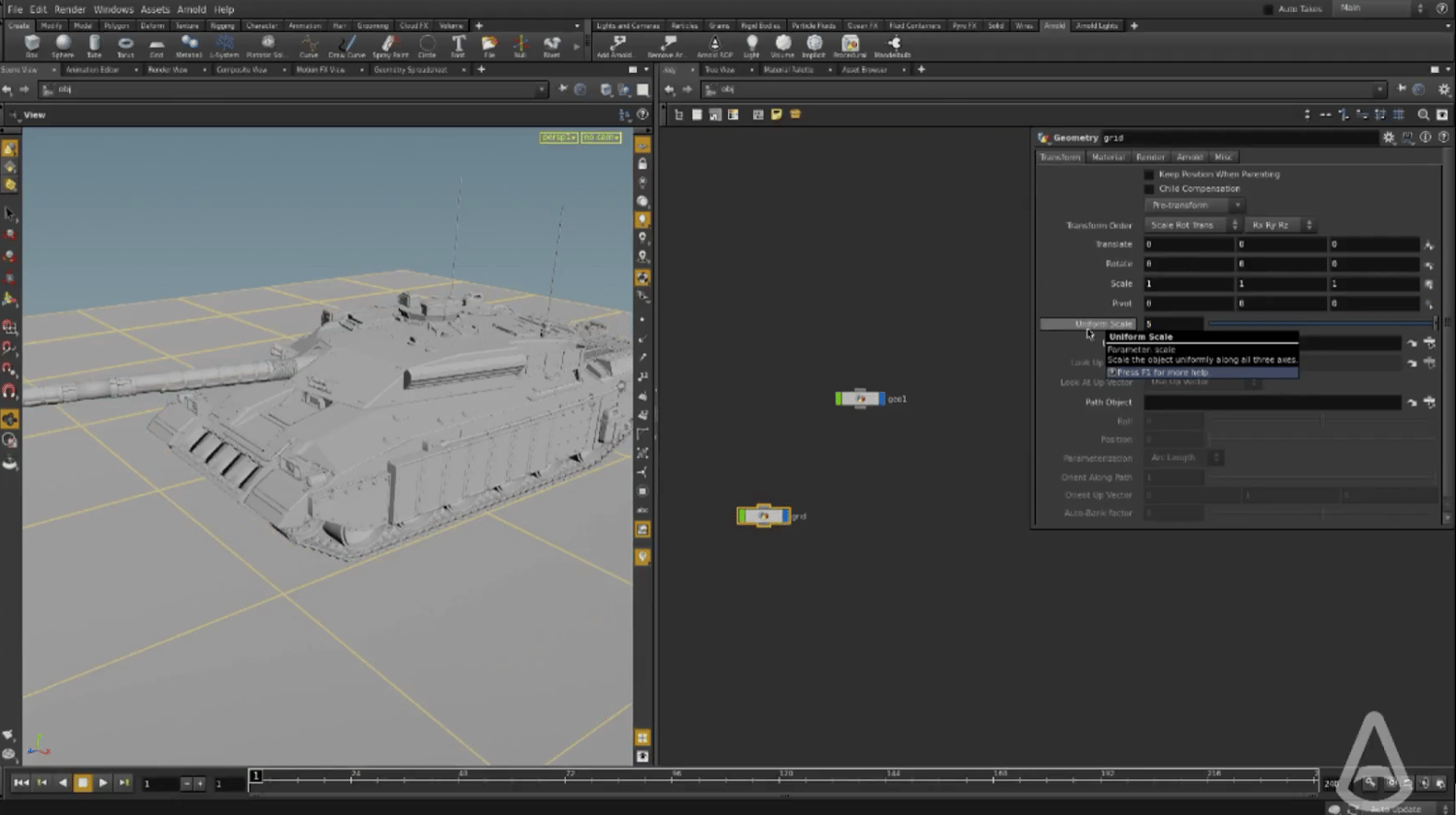Viewport: 1456px width, 815px height.
Task: Click the Torus shelf tool
Action: (125, 45)
